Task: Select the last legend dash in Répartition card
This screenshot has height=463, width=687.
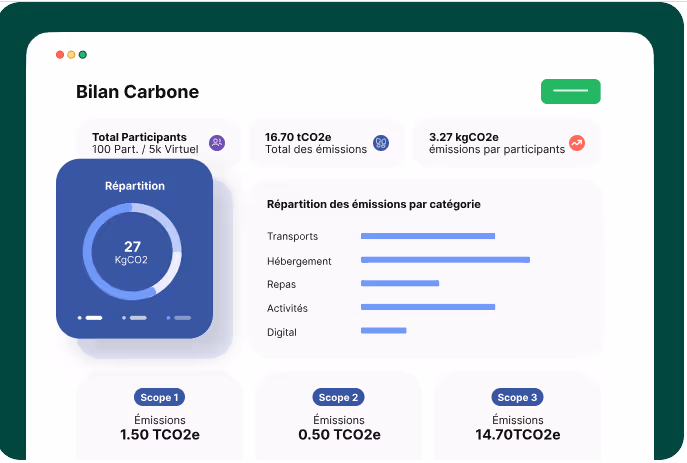Action: 182,318
